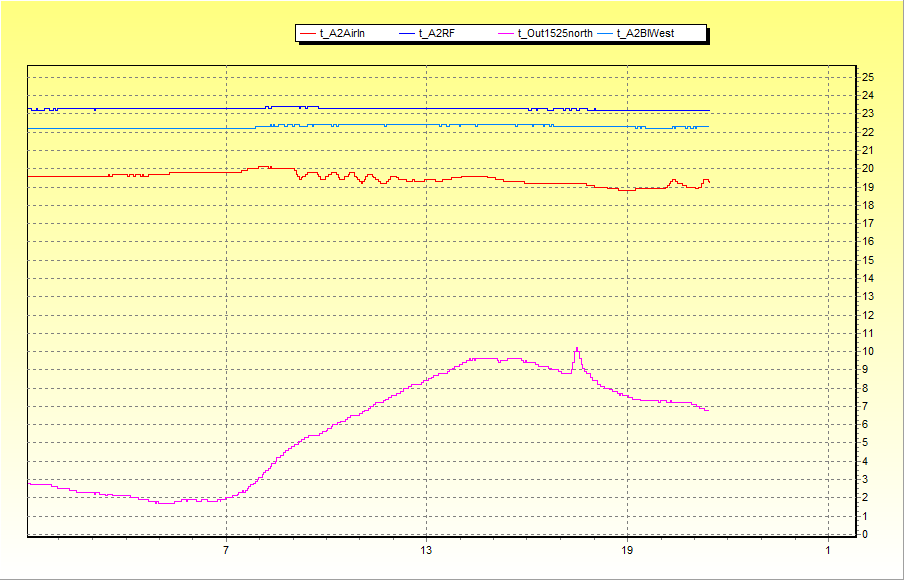Click the 0 value on the y-axis
The image size is (904, 580).
point(865,534)
